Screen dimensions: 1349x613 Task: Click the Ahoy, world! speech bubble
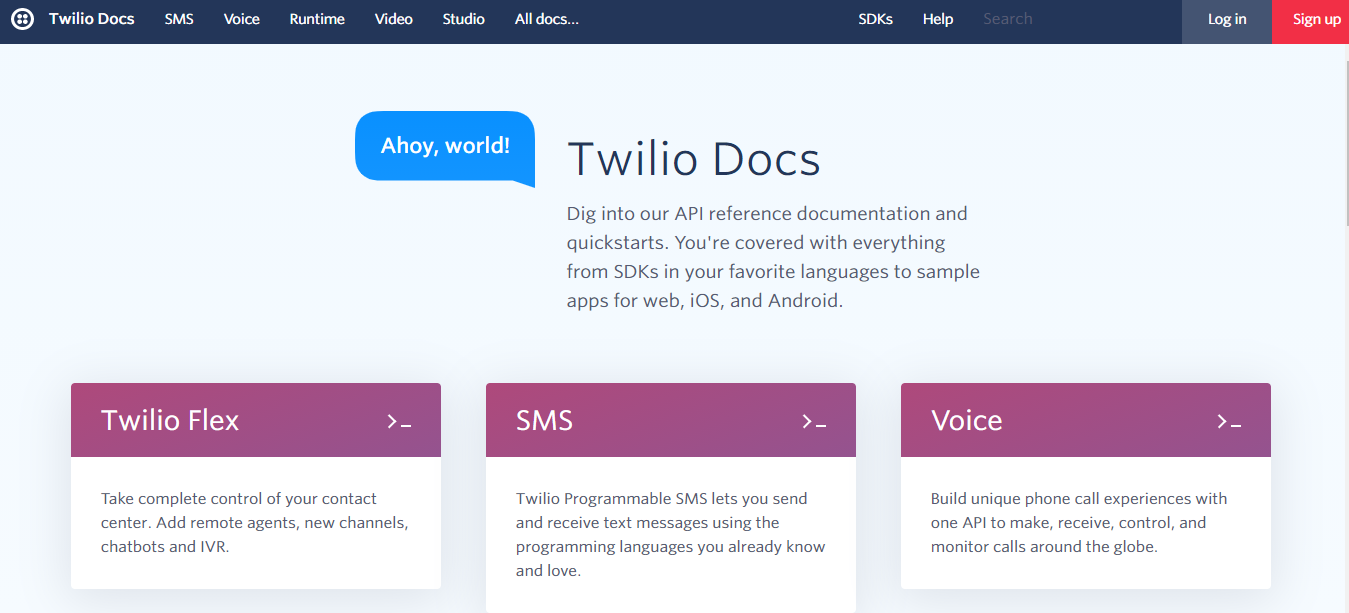tap(445, 147)
